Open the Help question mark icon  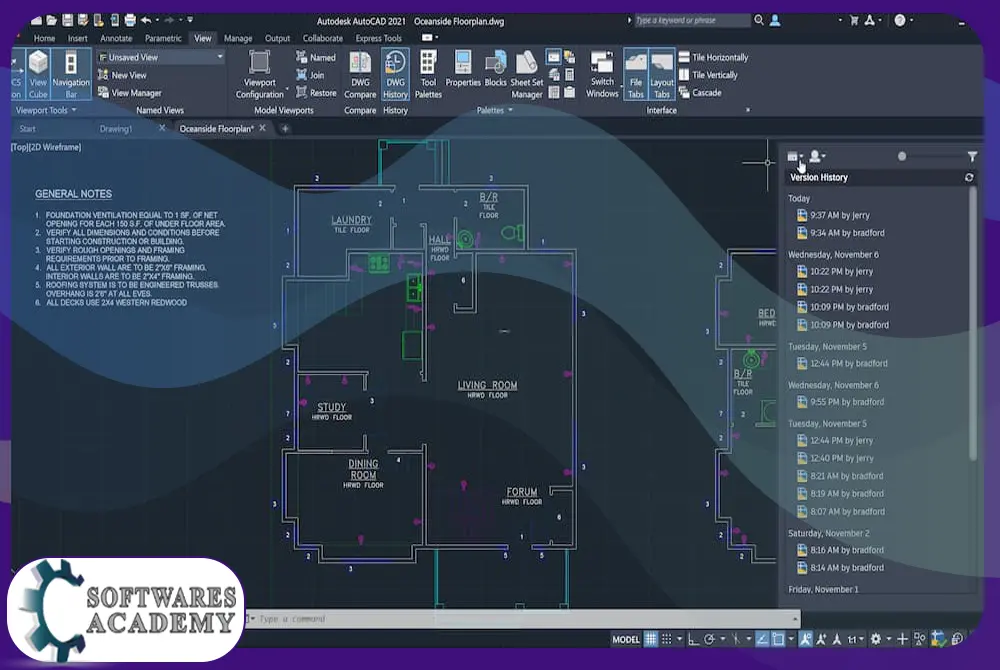(x=900, y=20)
